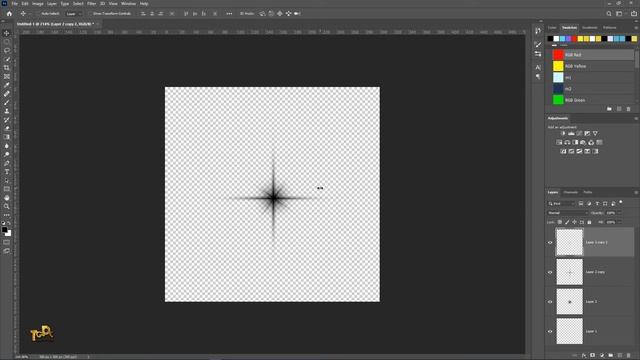Select the Gradient tool
The image size is (640, 360).
[x=7, y=137]
